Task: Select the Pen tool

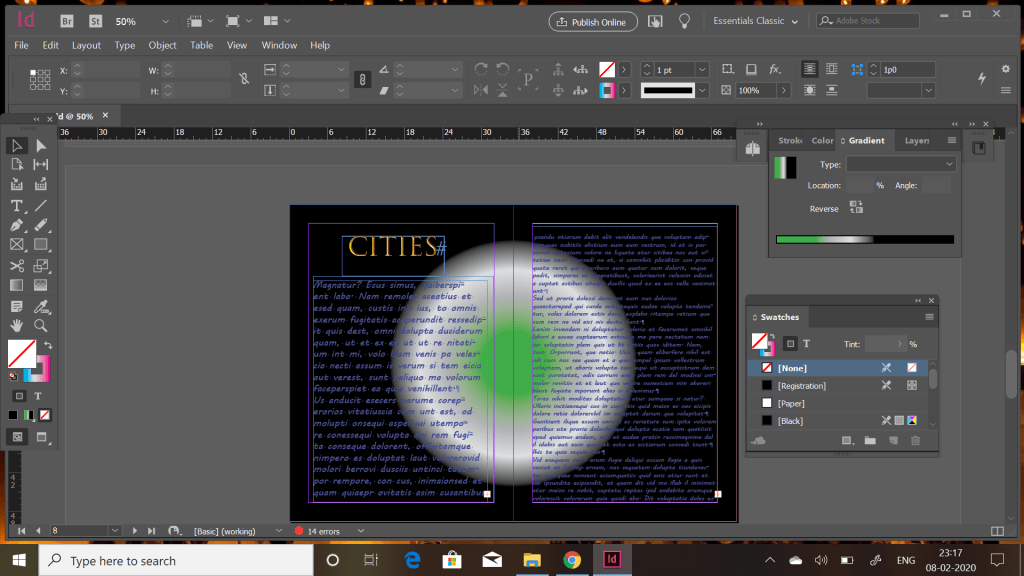Action: coord(17,225)
